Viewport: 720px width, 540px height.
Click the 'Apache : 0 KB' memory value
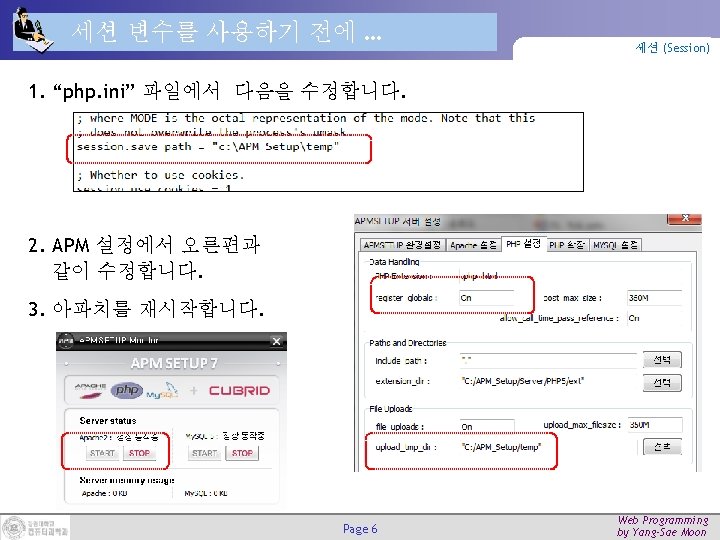[x=104, y=493]
